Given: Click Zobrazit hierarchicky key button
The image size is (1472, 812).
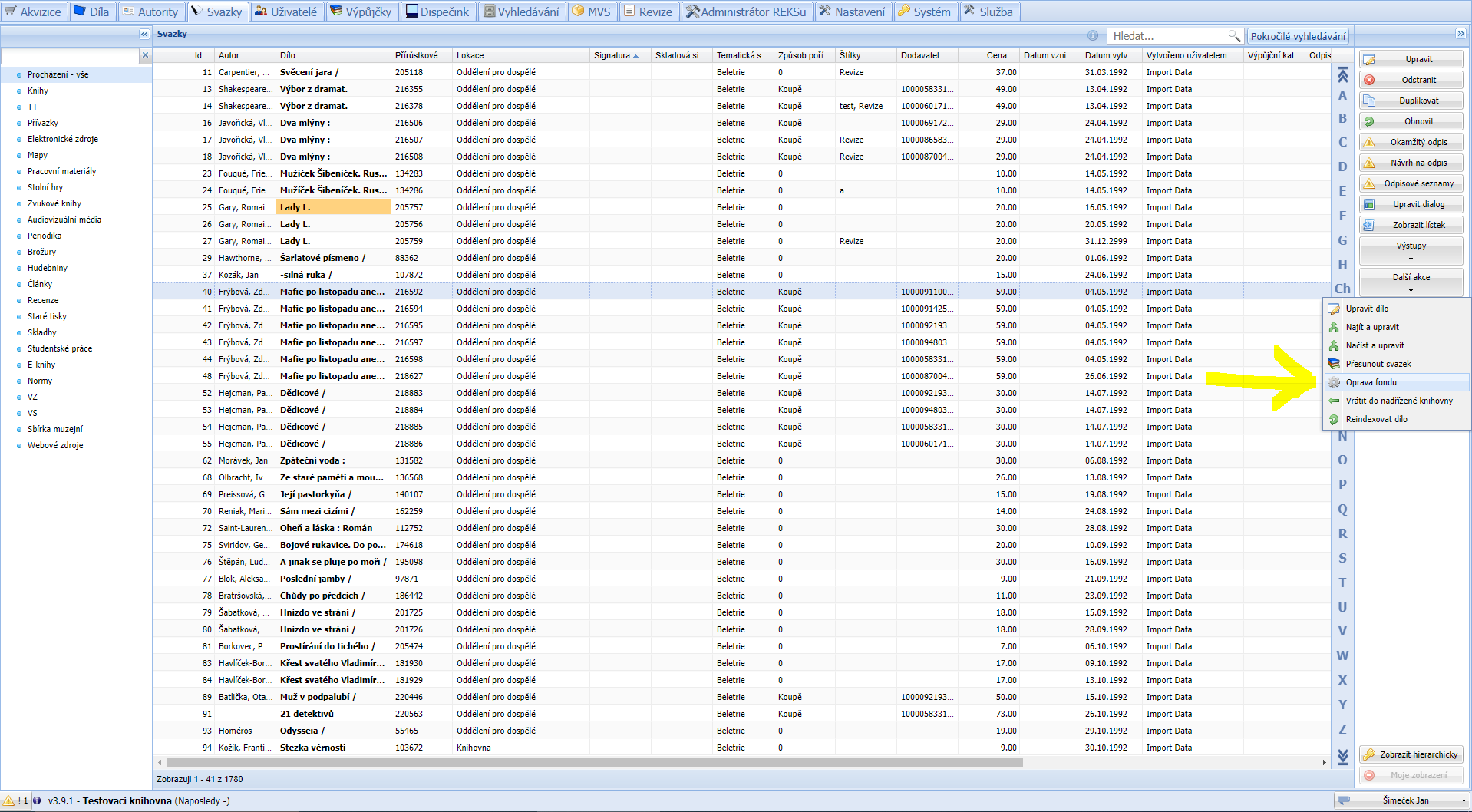Looking at the screenshot, I should [1411, 754].
